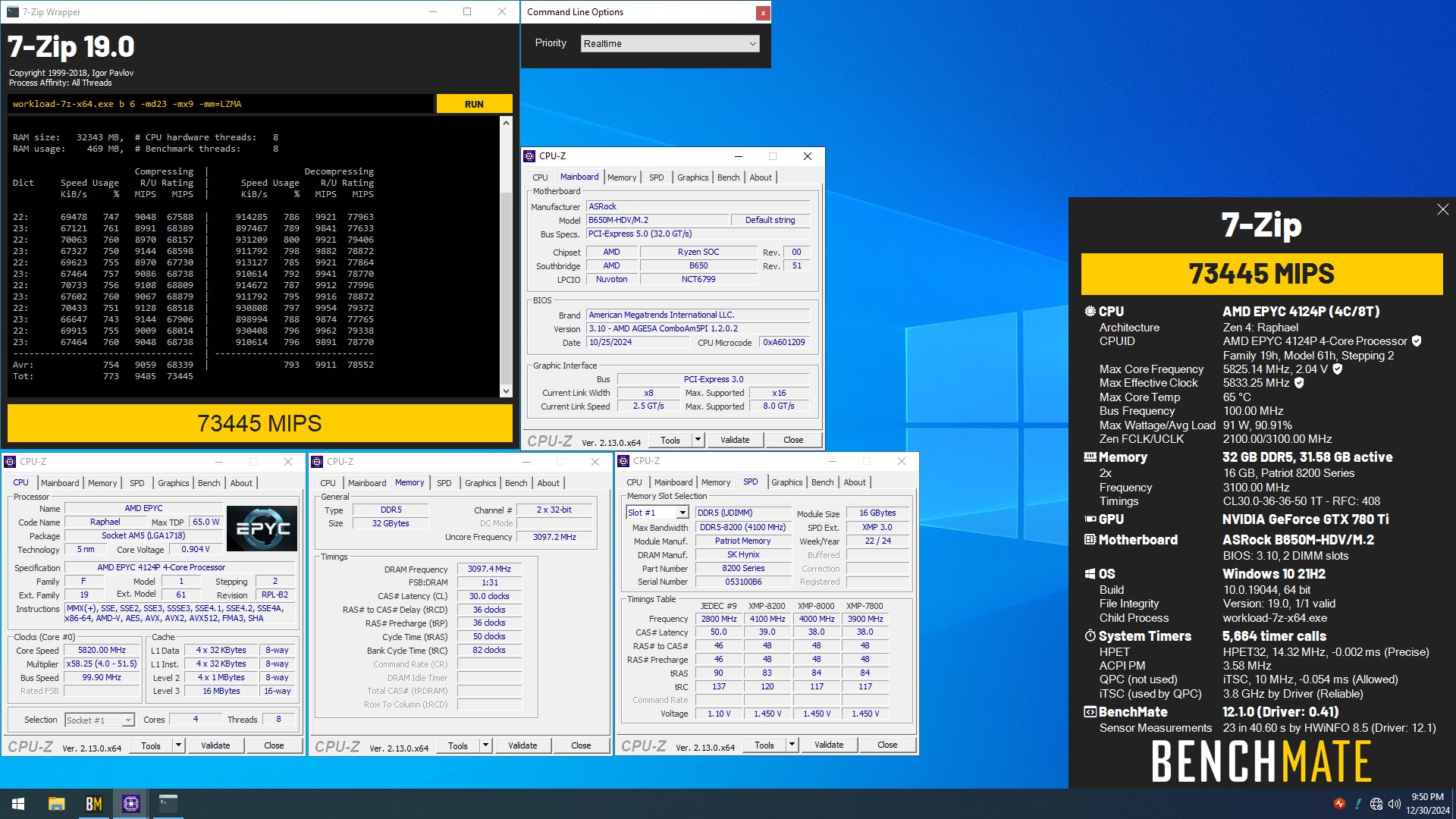Click yellow 73445 MIPS result bar in 7-Zip Wrapper
Viewport: 1456px width, 819px height.
[260, 423]
